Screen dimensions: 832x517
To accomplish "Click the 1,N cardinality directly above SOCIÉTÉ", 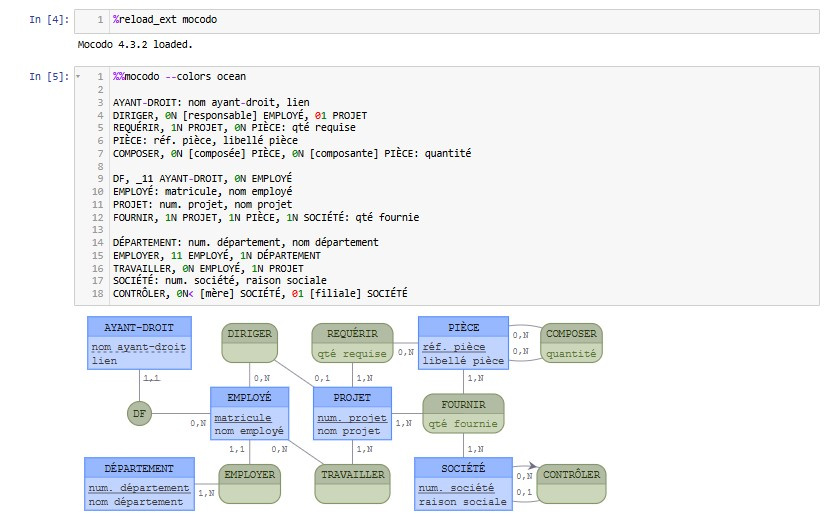I will (x=475, y=450).
